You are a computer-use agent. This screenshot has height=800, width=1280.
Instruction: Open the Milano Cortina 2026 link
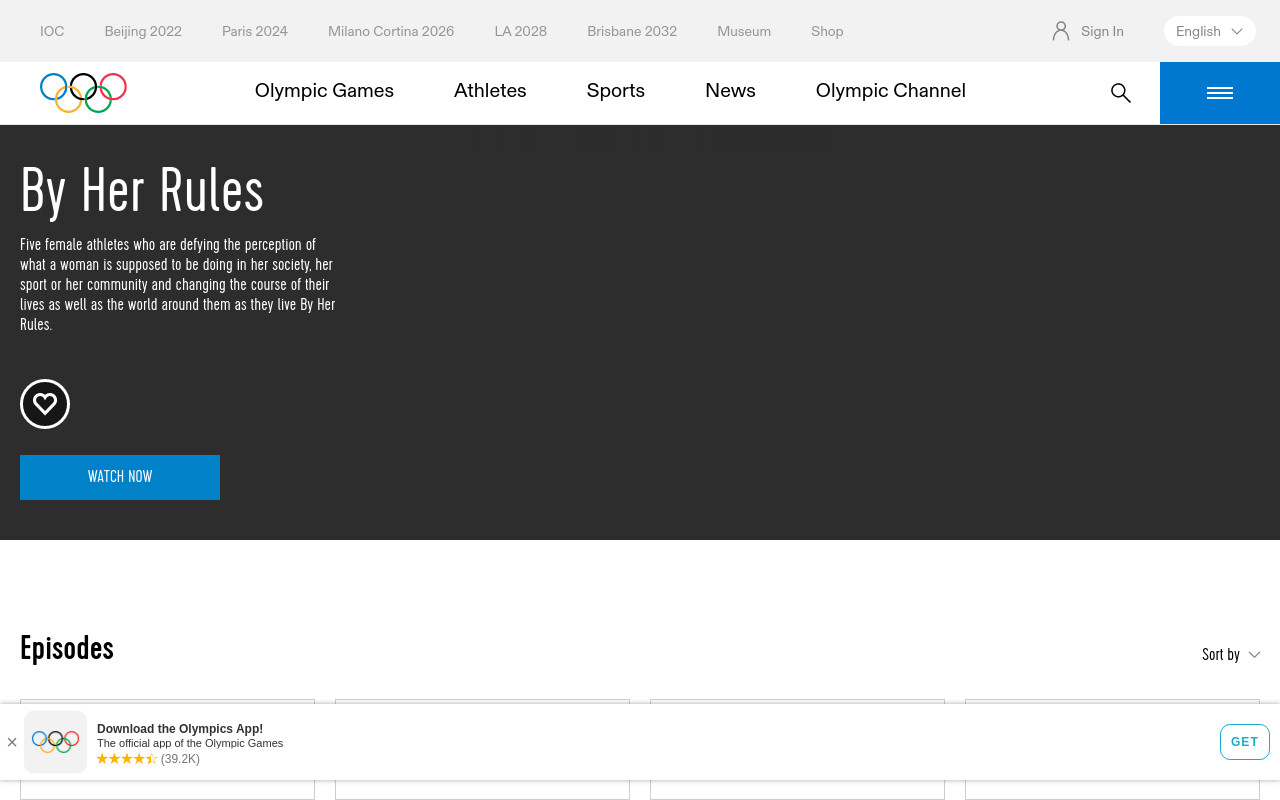(x=391, y=31)
